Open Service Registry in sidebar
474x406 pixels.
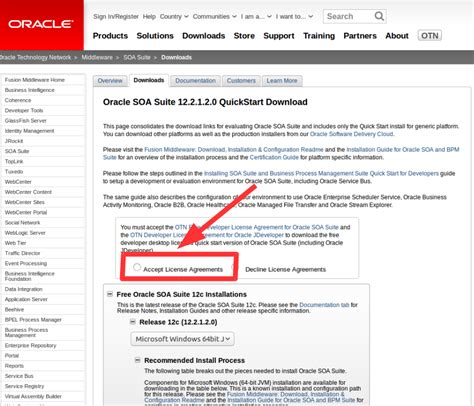click(x=24, y=386)
